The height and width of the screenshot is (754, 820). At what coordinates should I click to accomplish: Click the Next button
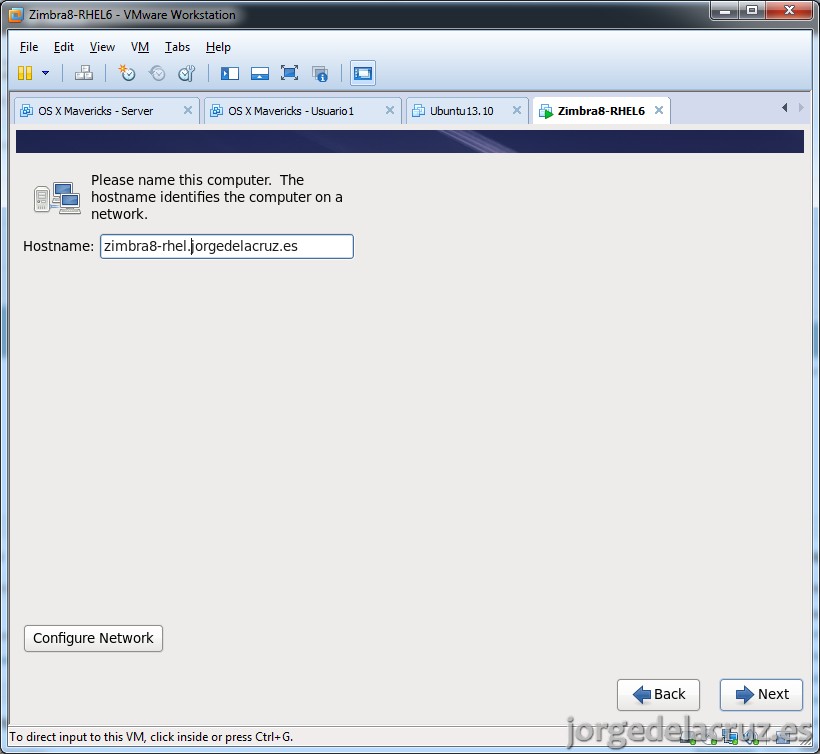[761, 694]
